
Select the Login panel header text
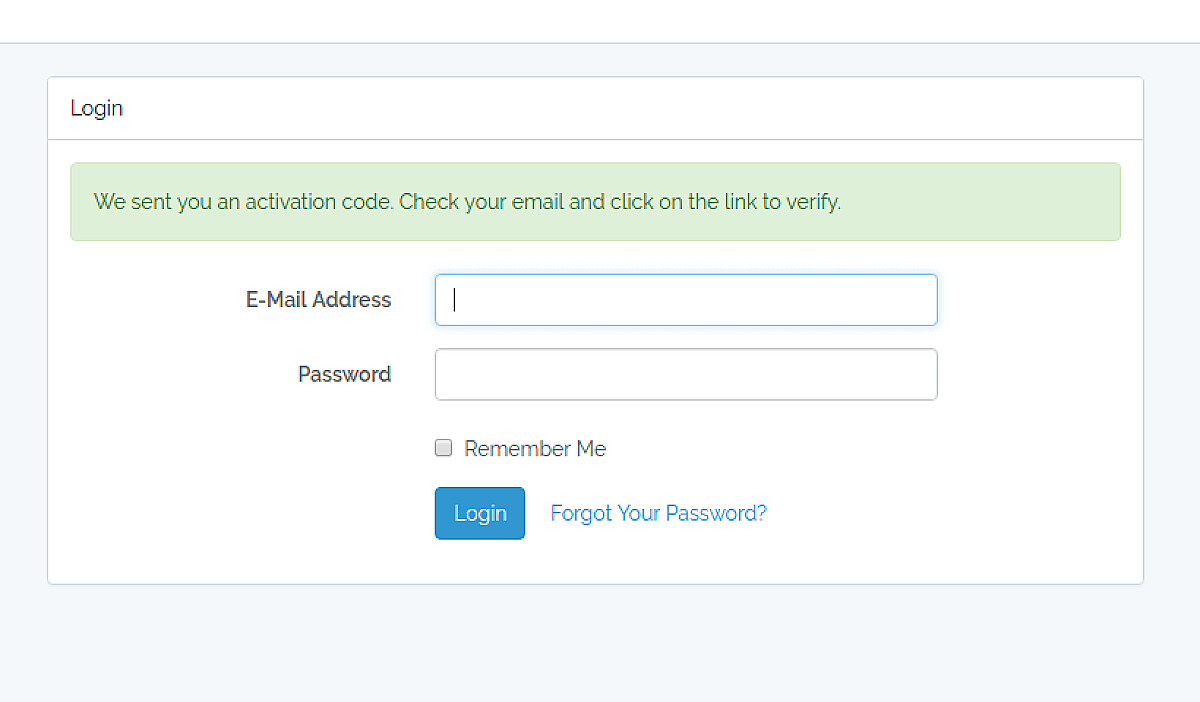pyautogui.click(x=96, y=108)
